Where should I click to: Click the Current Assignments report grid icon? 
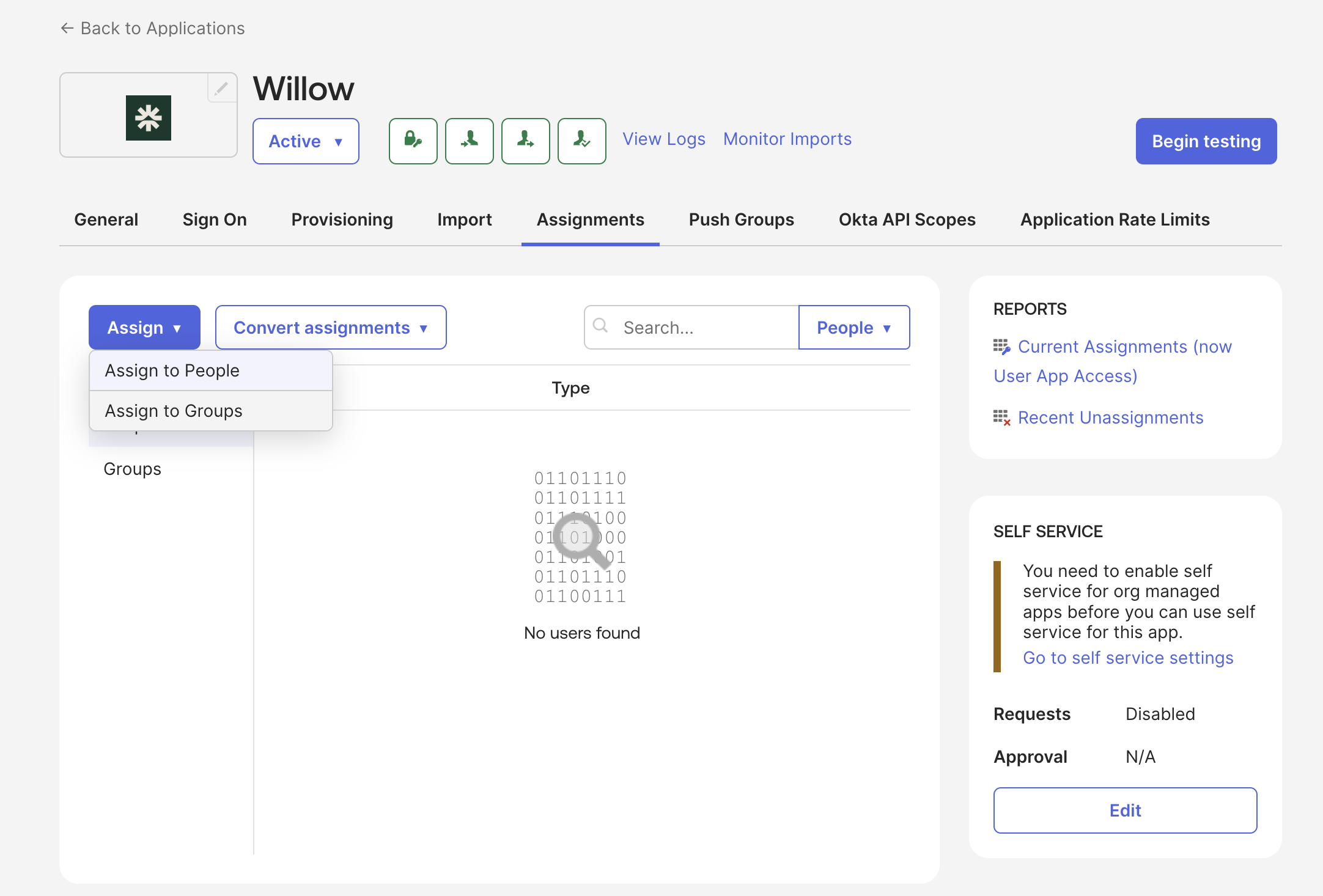pyautogui.click(x=1001, y=347)
